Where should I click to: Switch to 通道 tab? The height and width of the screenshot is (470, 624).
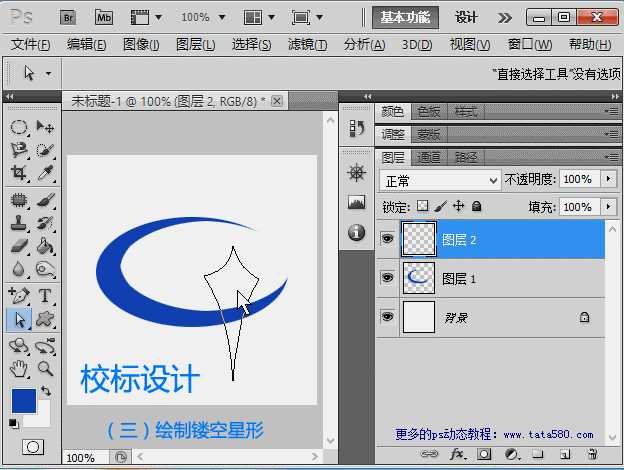429,158
